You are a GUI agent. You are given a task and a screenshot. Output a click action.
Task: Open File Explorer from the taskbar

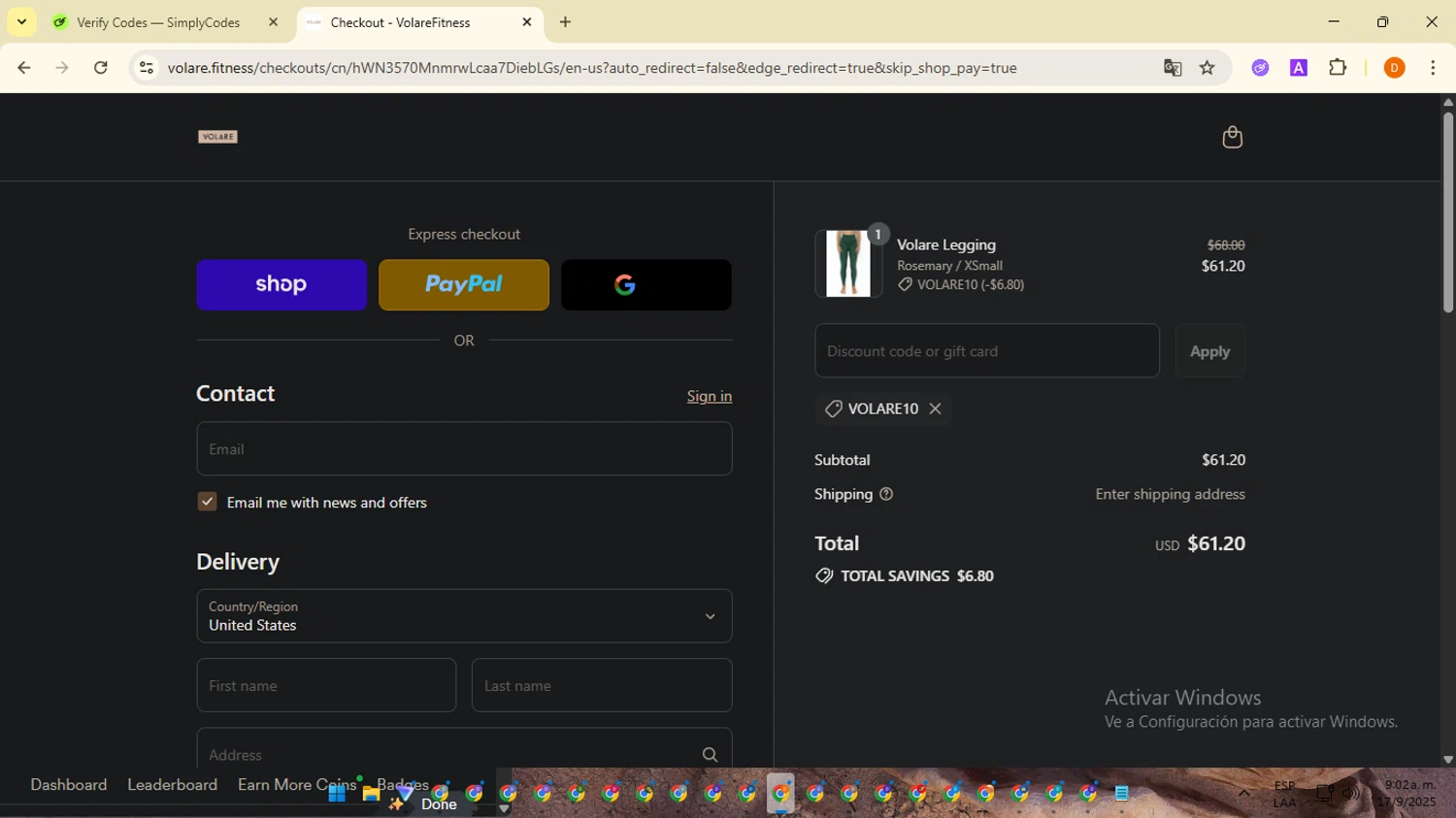pos(371,794)
